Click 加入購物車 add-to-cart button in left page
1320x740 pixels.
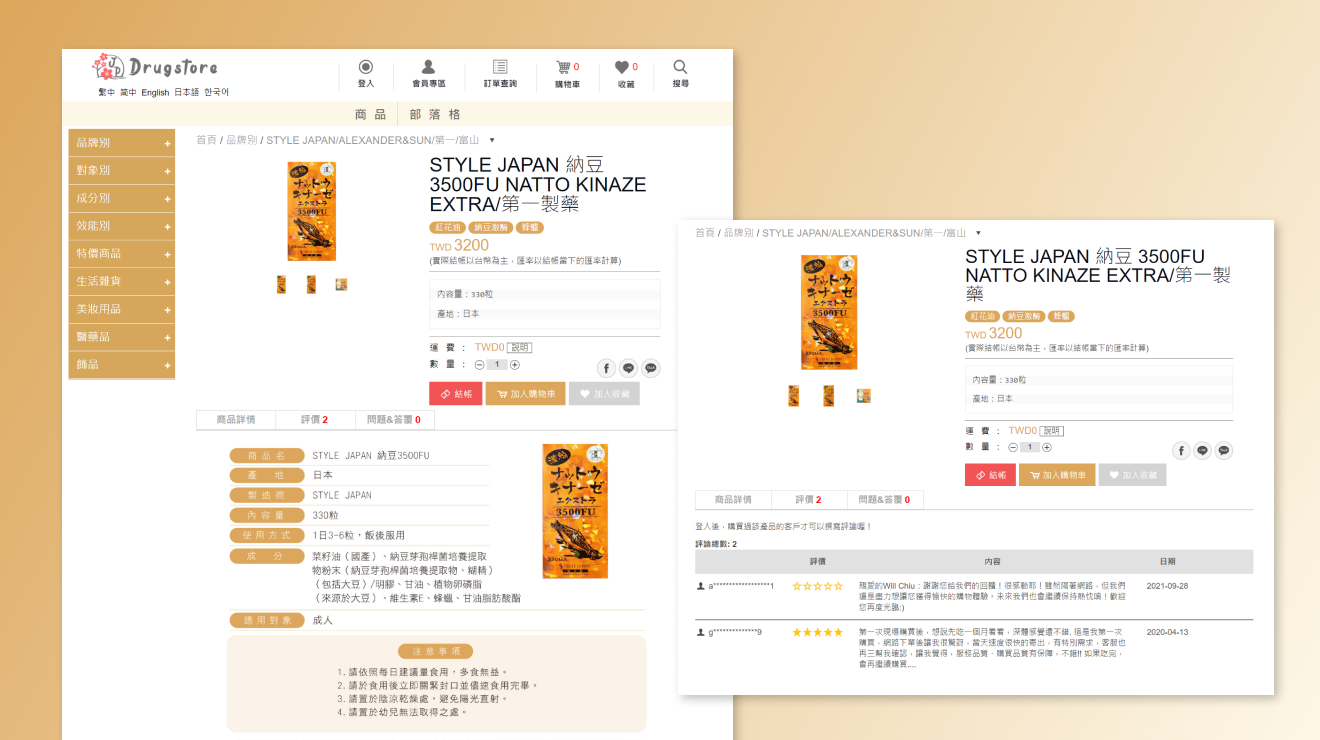point(525,394)
